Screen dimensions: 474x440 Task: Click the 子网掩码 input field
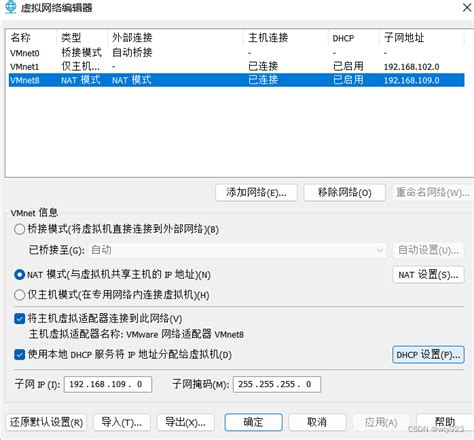click(277, 384)
